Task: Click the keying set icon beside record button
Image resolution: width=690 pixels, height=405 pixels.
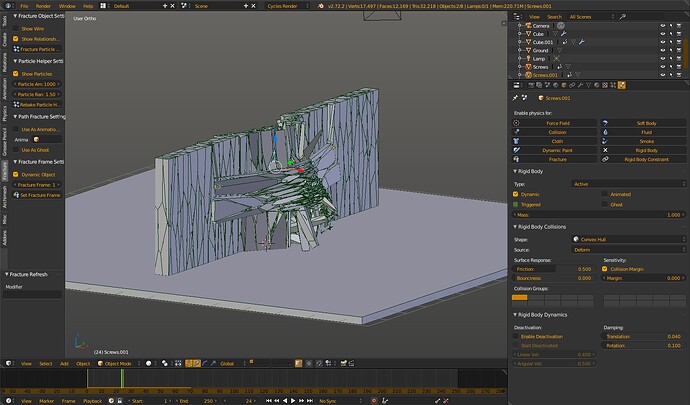Action: [385, 401]
